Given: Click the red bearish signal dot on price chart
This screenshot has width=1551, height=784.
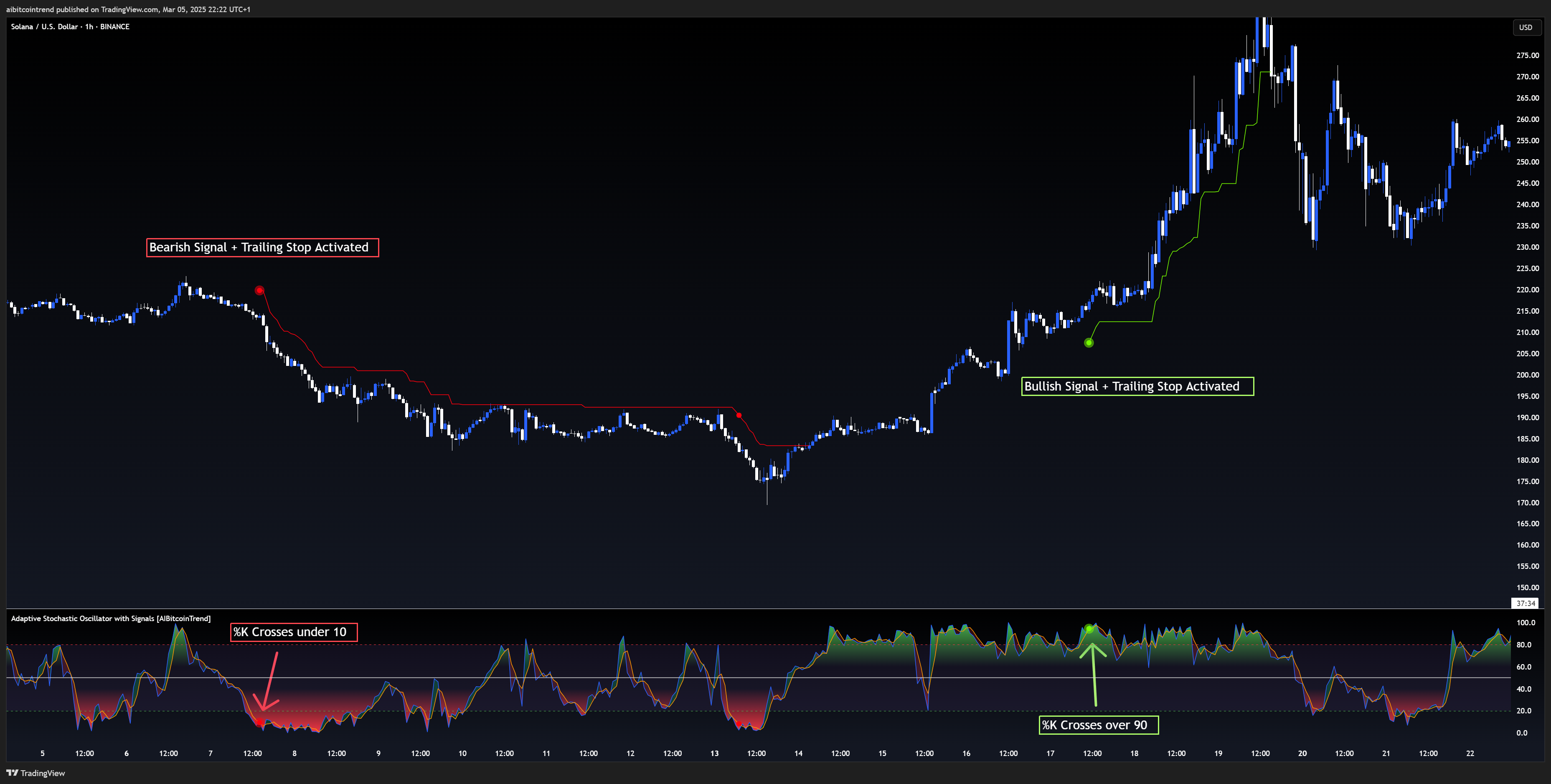Looking at the screenshot, I should (x=259, y=290).
